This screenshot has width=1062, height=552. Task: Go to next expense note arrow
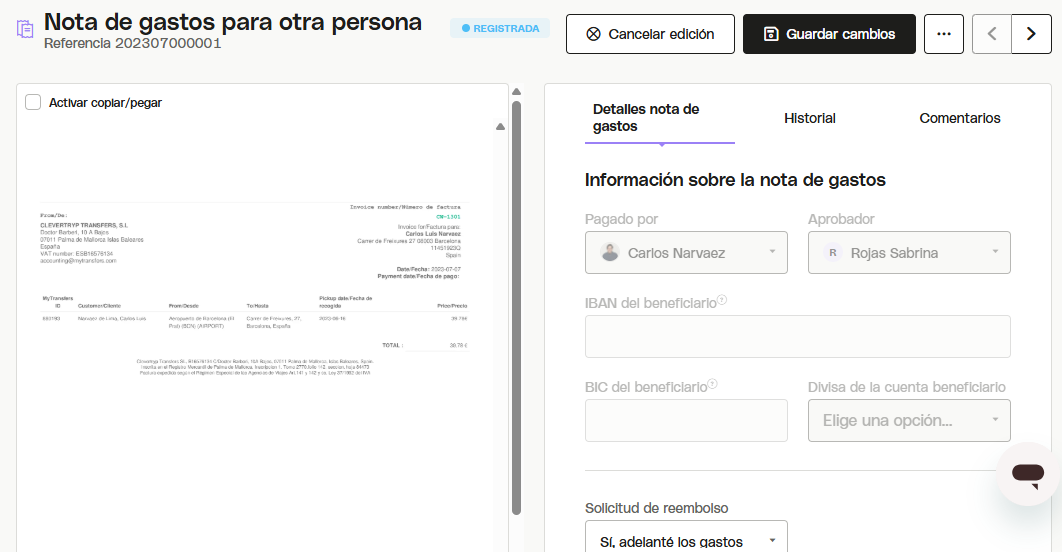(1032, 34)
